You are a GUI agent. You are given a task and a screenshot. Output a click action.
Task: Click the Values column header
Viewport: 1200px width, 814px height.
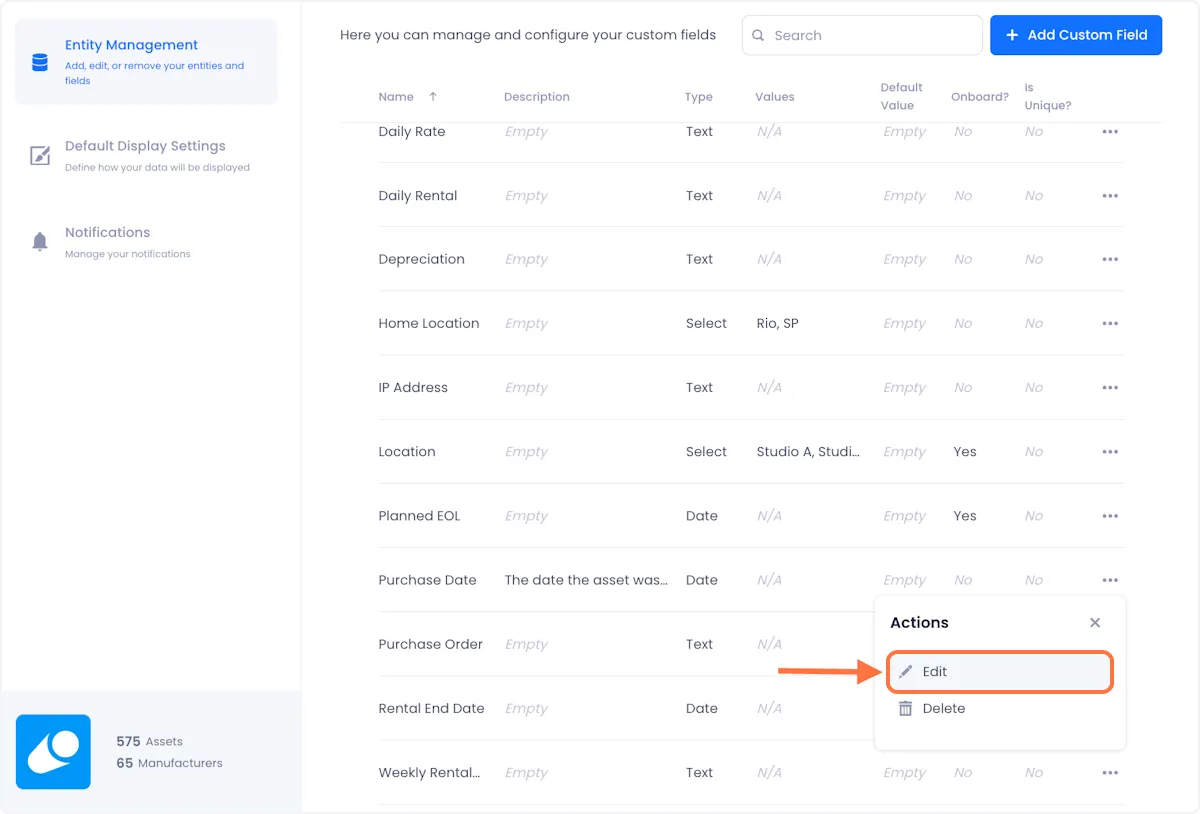coord(775,97)
